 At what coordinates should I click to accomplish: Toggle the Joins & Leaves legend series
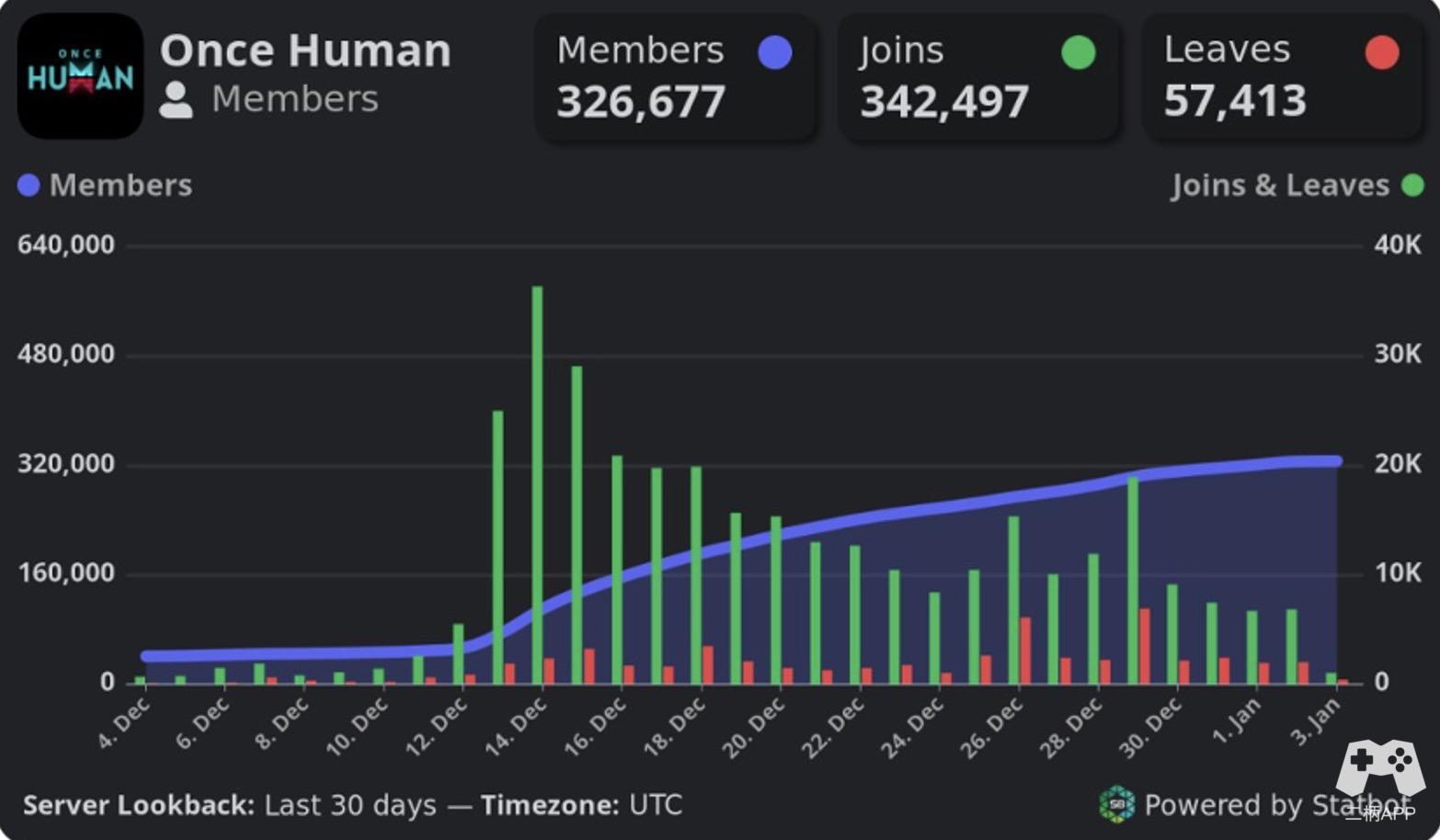pos(1295,186)
